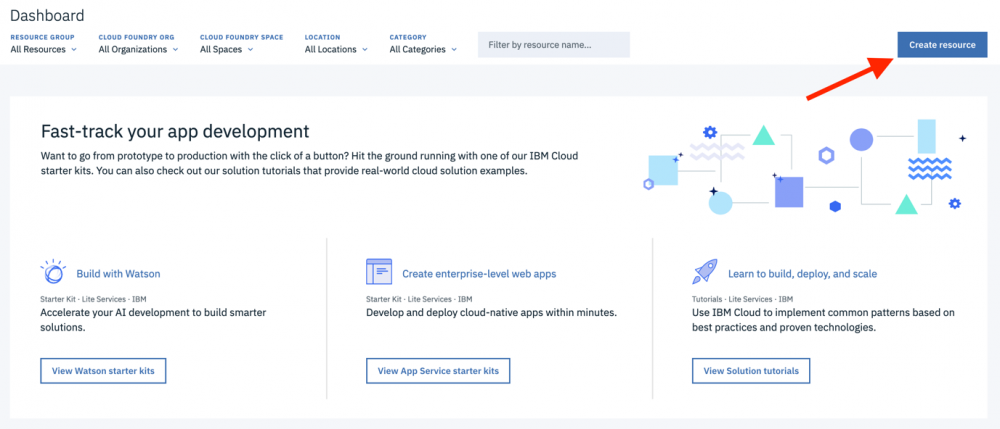Expand the All Categories dropdown

click(x=423, y=49)
